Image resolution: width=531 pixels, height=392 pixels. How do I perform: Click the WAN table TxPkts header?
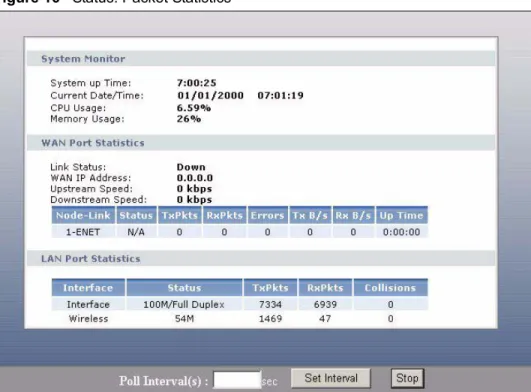179,215
